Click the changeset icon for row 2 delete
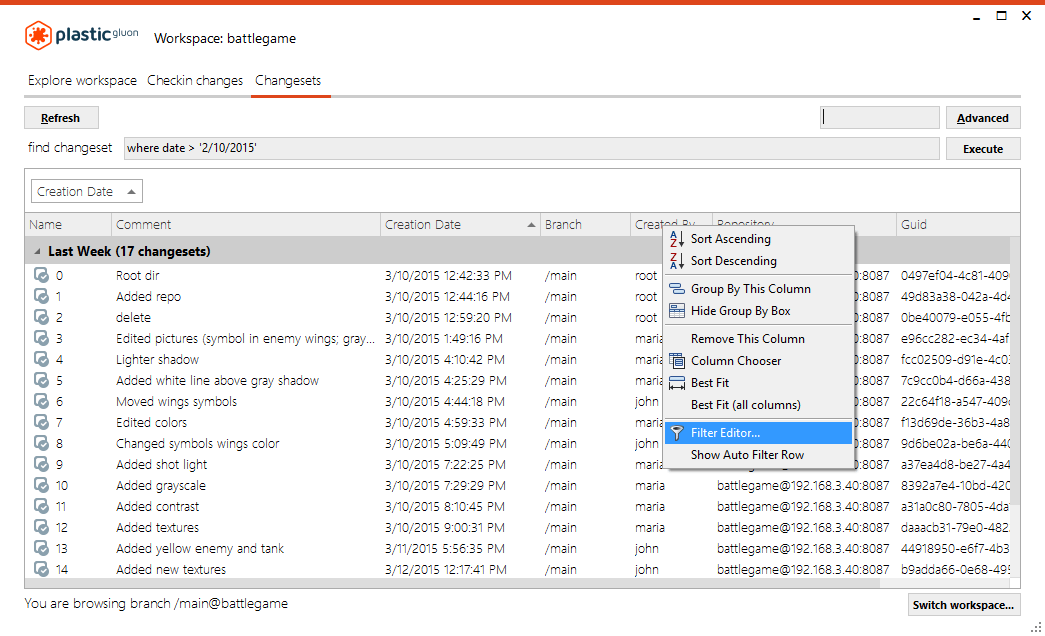The width and height of the screenshot is (1045, 636). pyautogui.click(x=41, y=317)
